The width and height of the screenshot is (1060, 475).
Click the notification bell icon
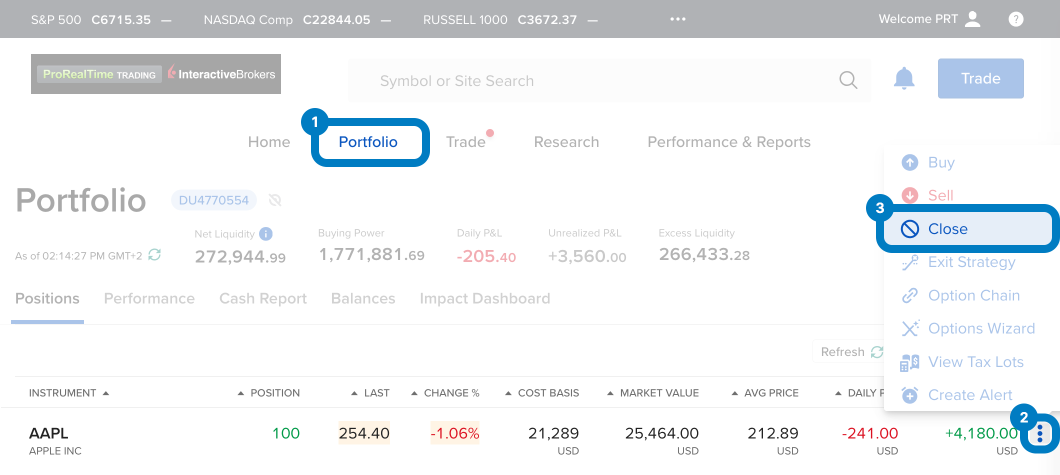click(904, 79)
